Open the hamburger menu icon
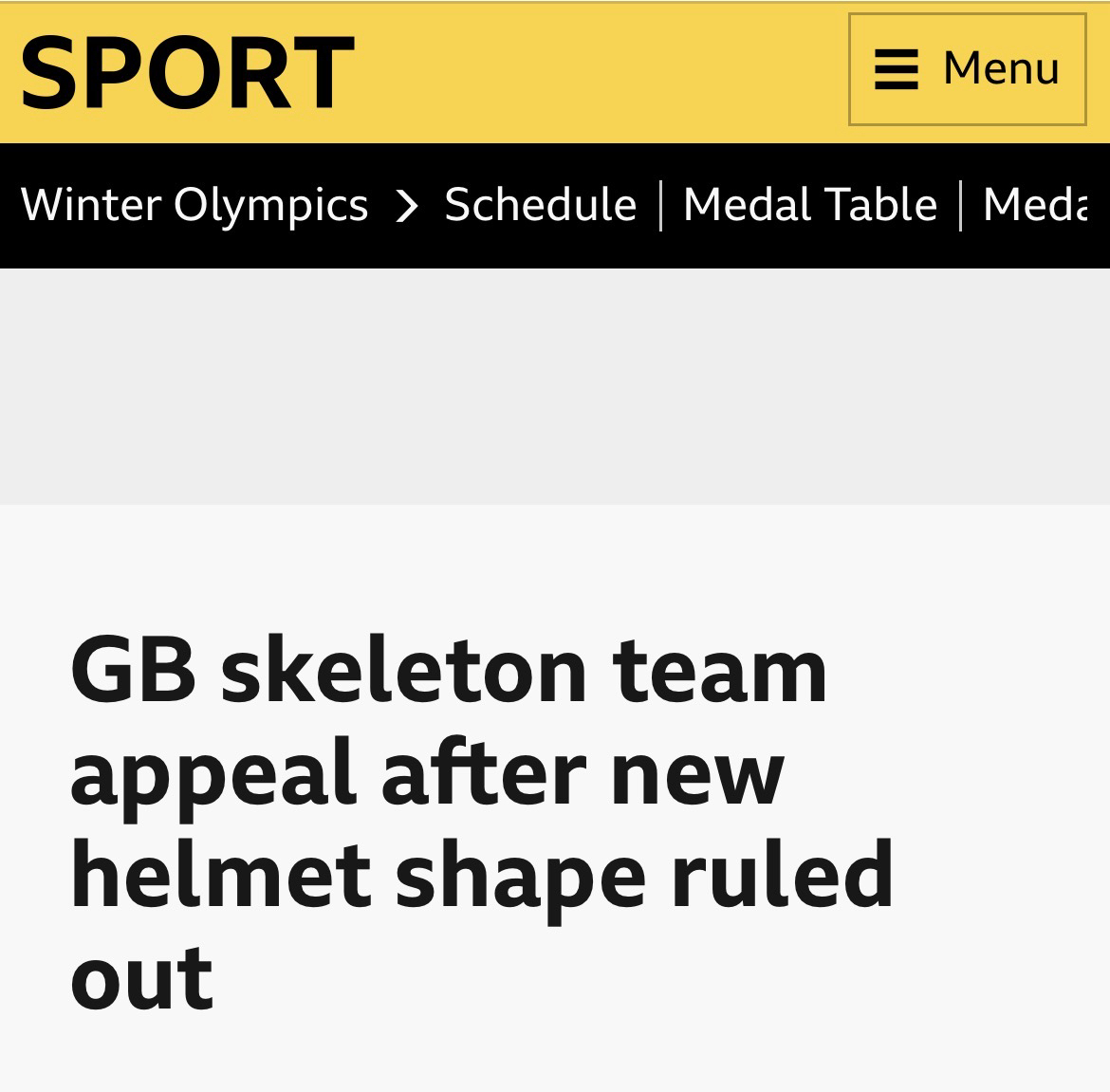 (896, 69)
